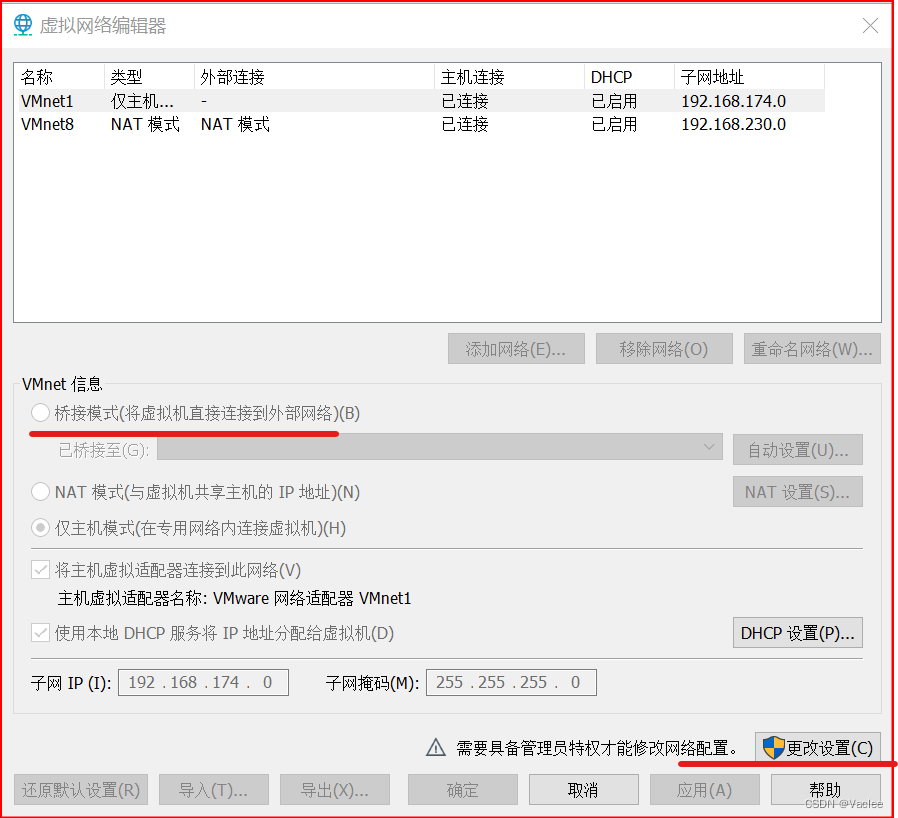Click the Virtual Network Editor globe icon

pyautogui.click(x=23, y=25)
